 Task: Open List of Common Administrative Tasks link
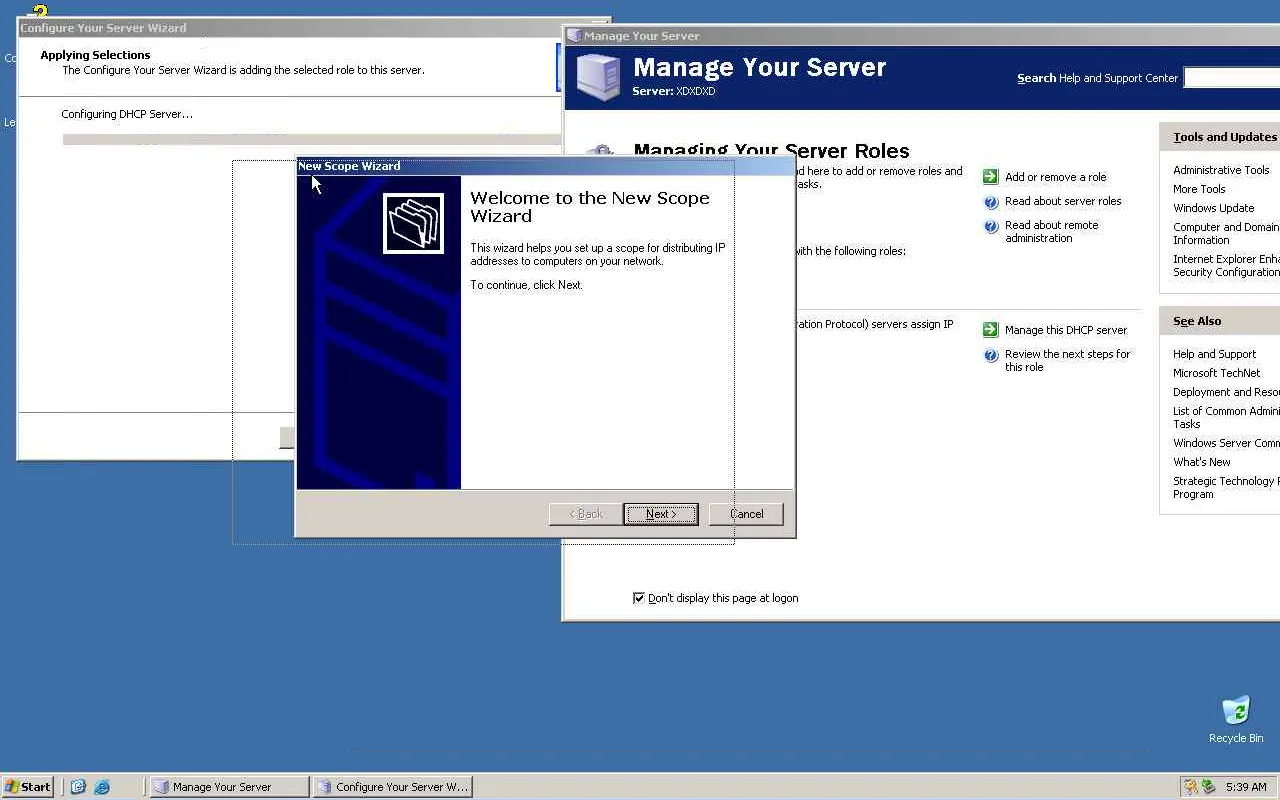click(1226, 418)
